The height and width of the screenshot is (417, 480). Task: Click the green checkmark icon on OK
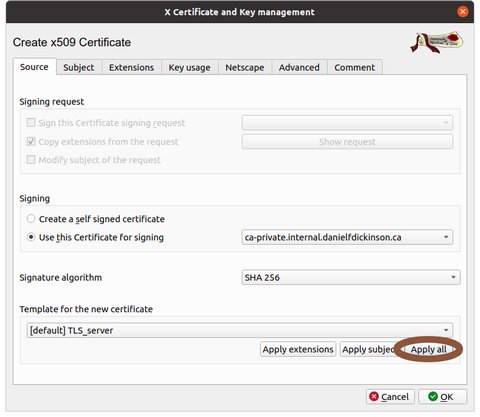pos(433,396)
